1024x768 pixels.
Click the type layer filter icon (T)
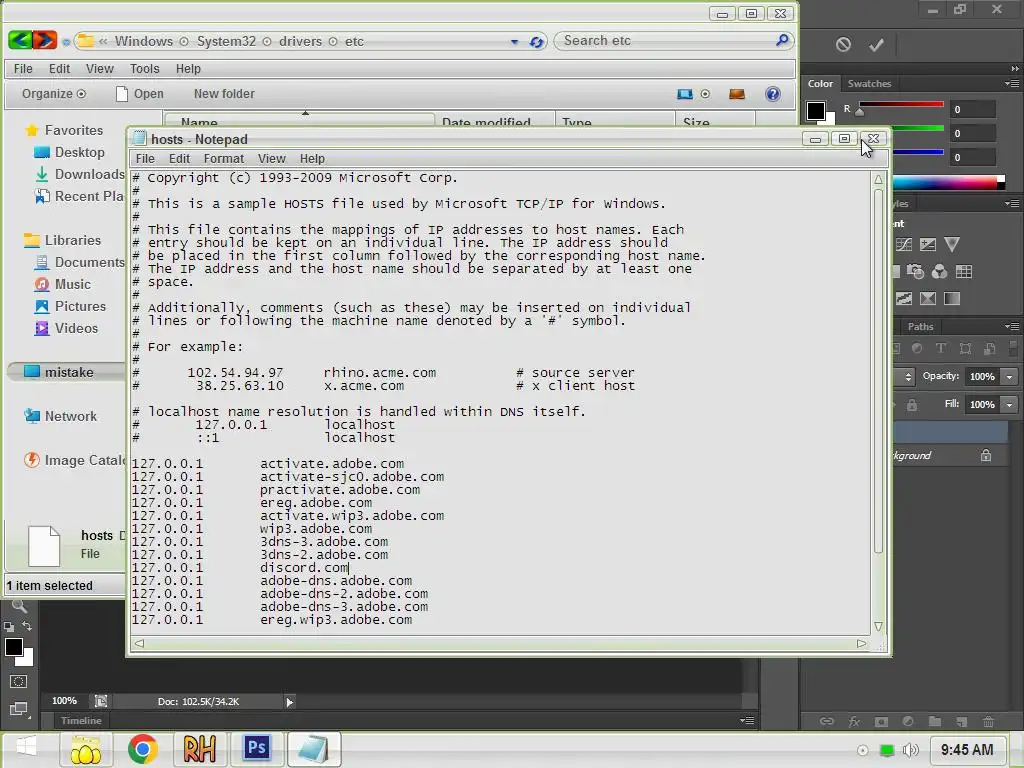[941, 349]
